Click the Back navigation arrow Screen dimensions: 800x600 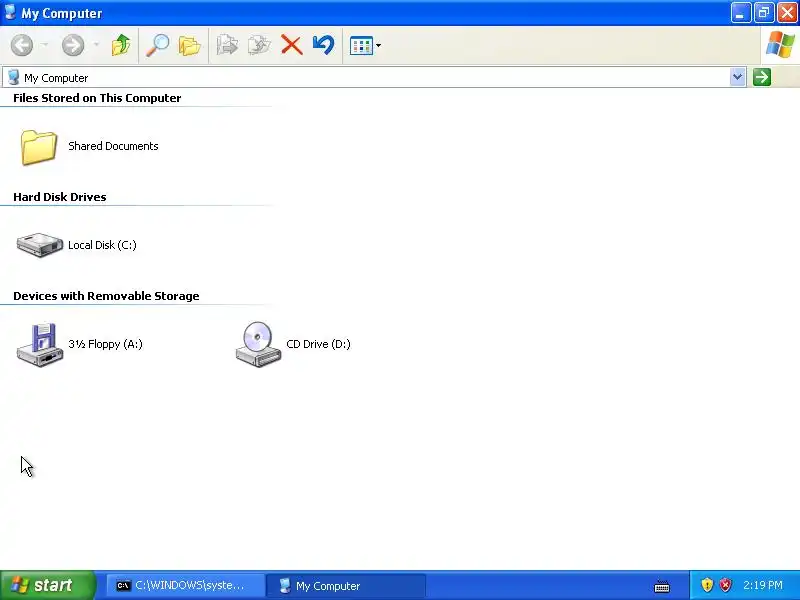click(22, 45)
